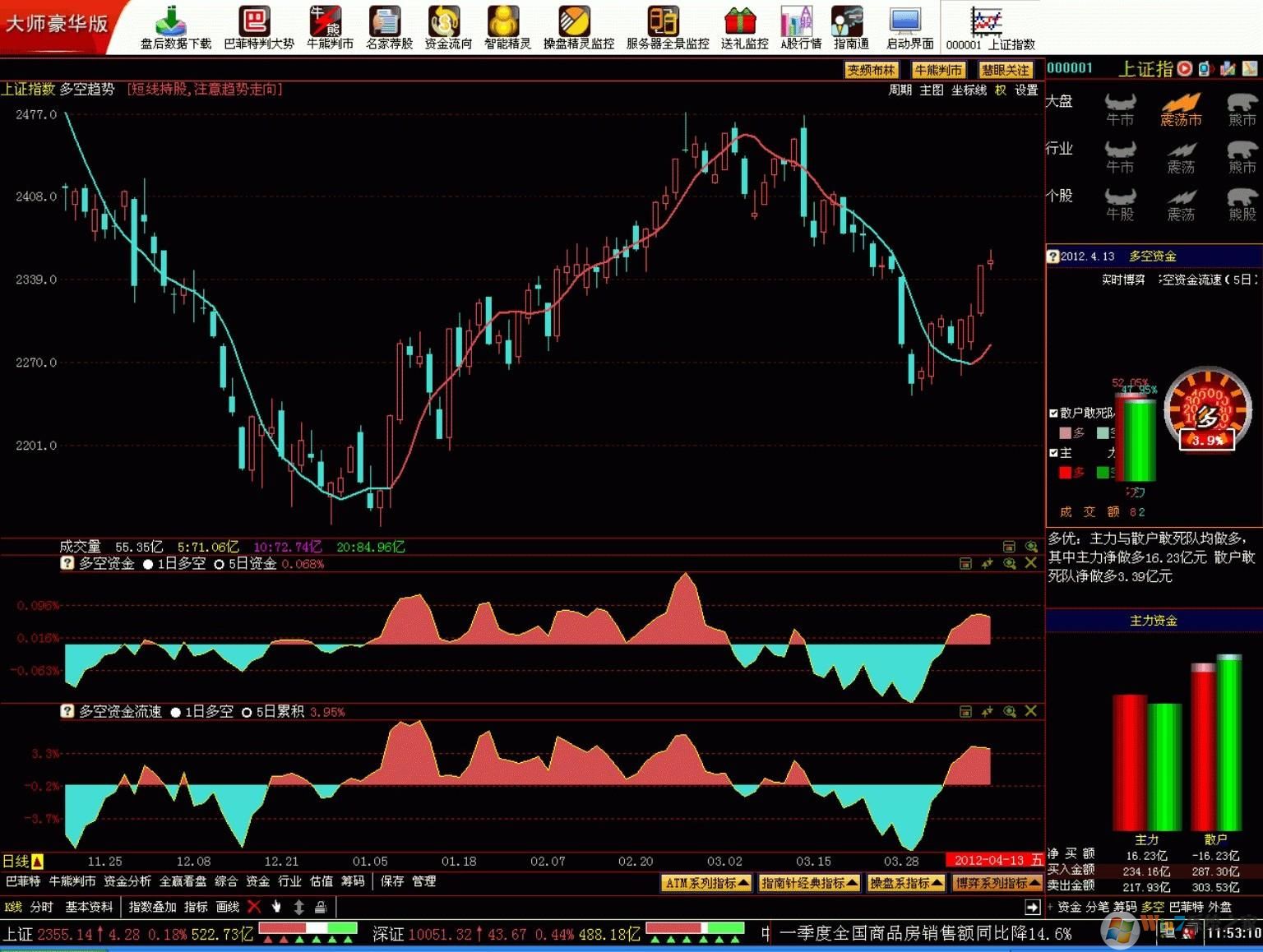Zoom the 多空资金 indicator panel
This screenshot has height=952, width=1263.
click(1010, 563)
